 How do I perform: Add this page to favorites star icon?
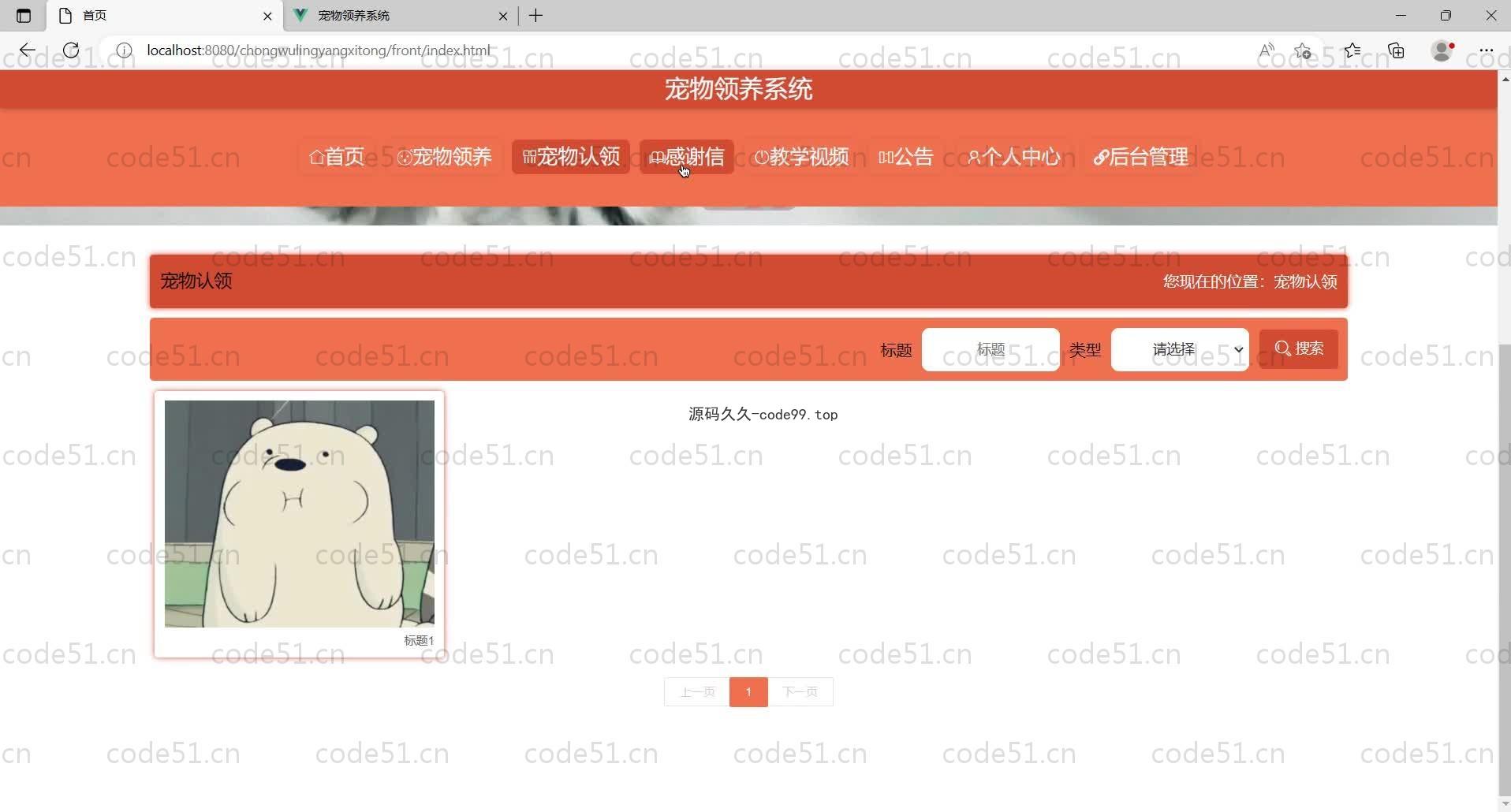tap(1303, 50)
